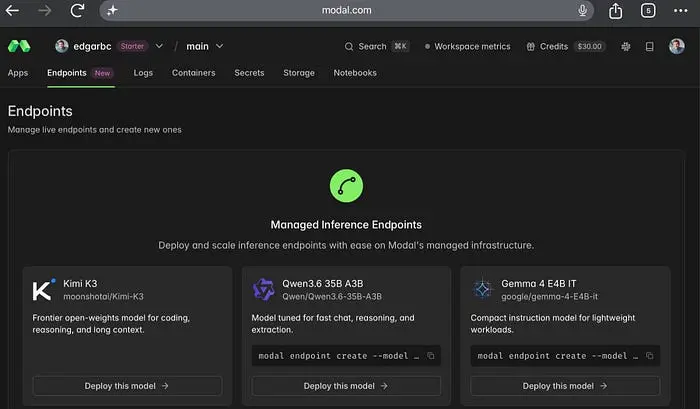Go forward with the browser forward arrow
The height and width of the screenshot is (409, 700).
pos(45,10)
